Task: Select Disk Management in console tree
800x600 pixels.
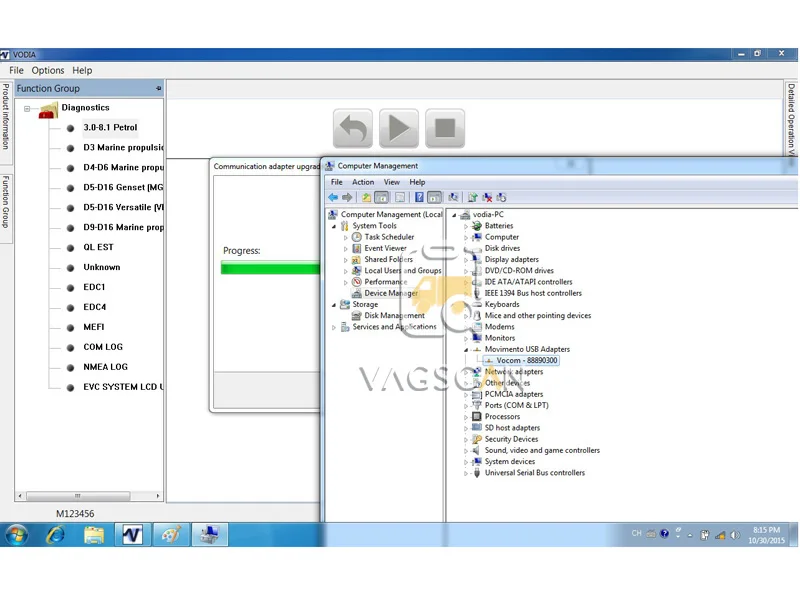Action: pos(394,315)
